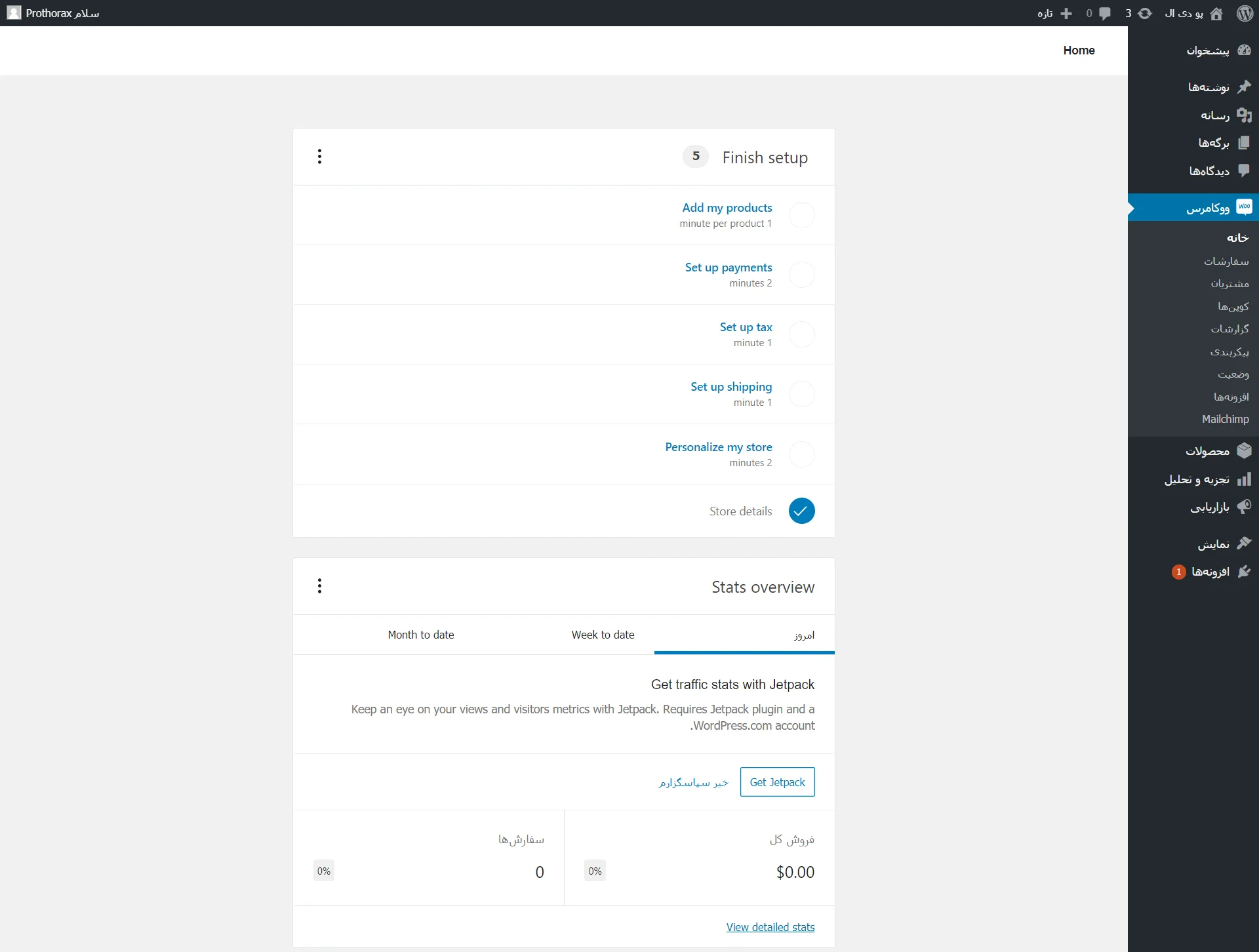Click the Get Jetpack button
Image resolution: width=1259 pixels, height=952 pixels.
[777, 782]
